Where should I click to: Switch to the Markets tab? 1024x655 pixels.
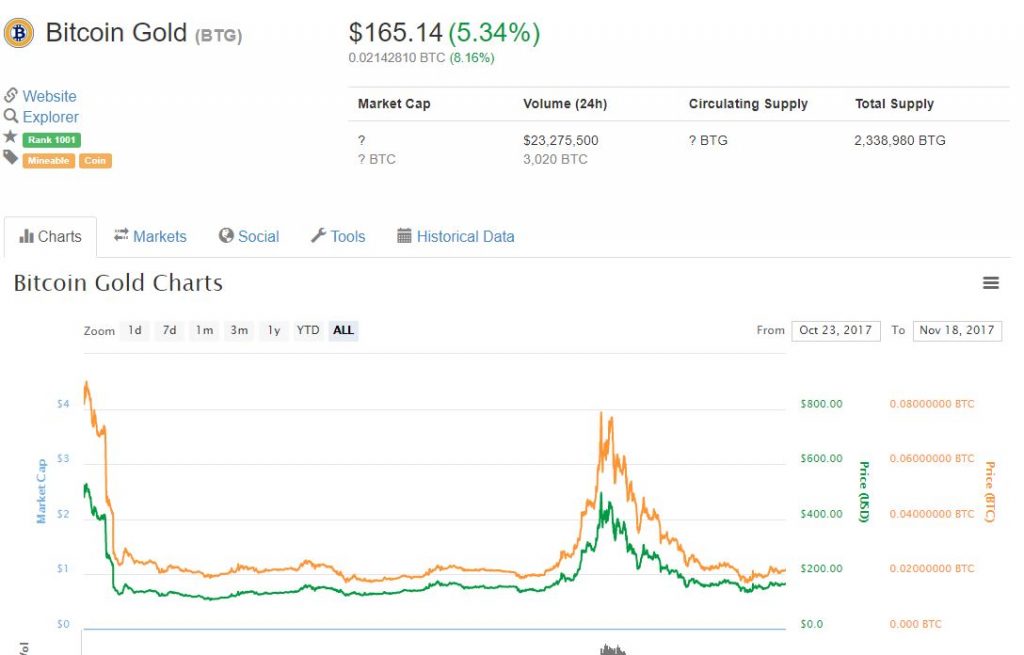pyautogui.click(x=150, y=236)
